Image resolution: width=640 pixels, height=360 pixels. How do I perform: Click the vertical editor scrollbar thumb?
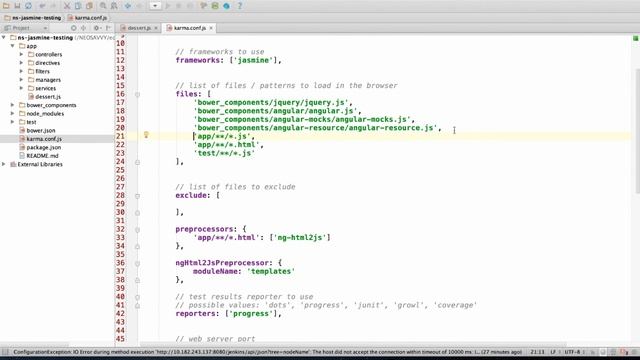[637, 131]
